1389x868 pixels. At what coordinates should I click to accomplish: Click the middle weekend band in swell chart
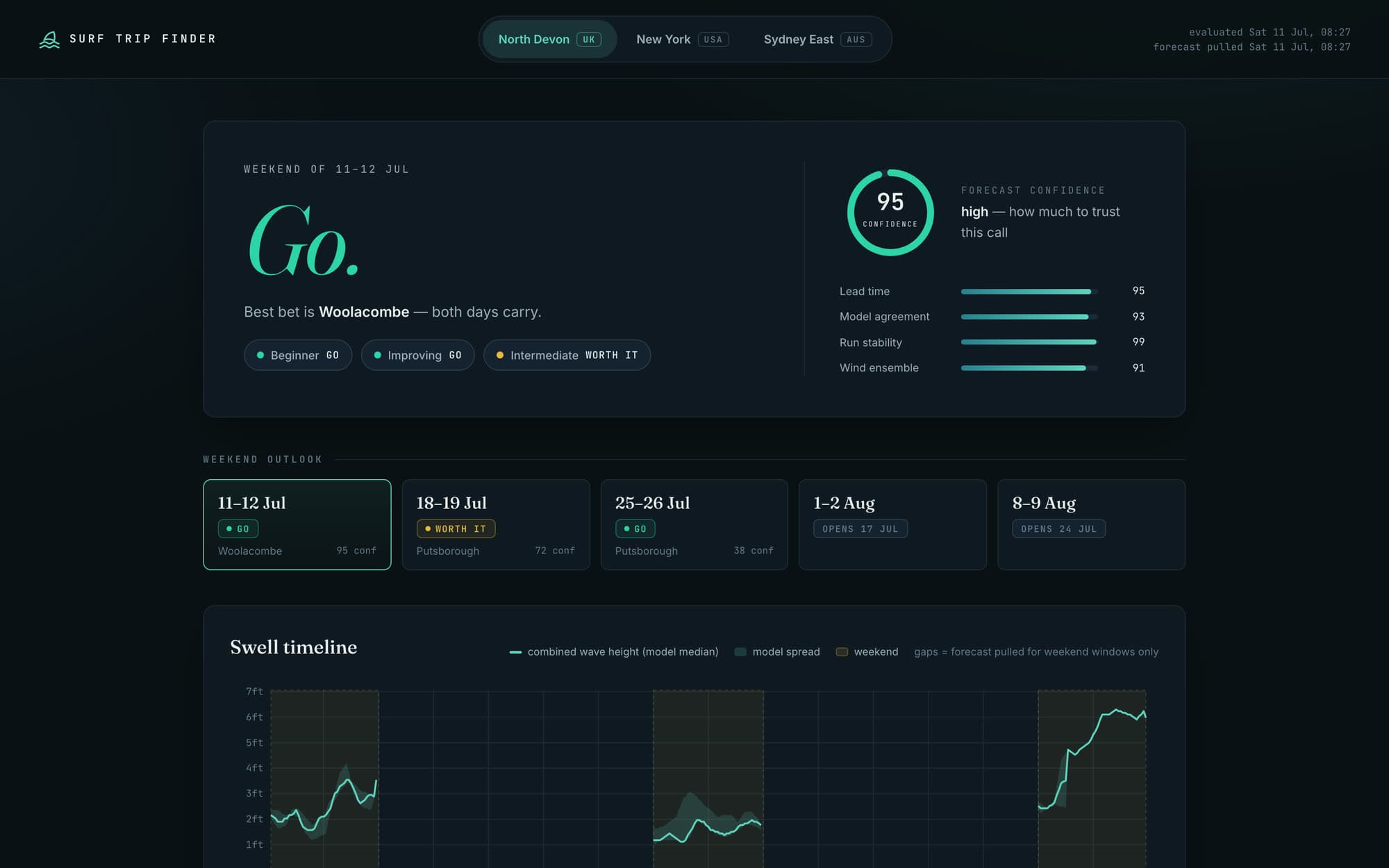tap(708, 778)
